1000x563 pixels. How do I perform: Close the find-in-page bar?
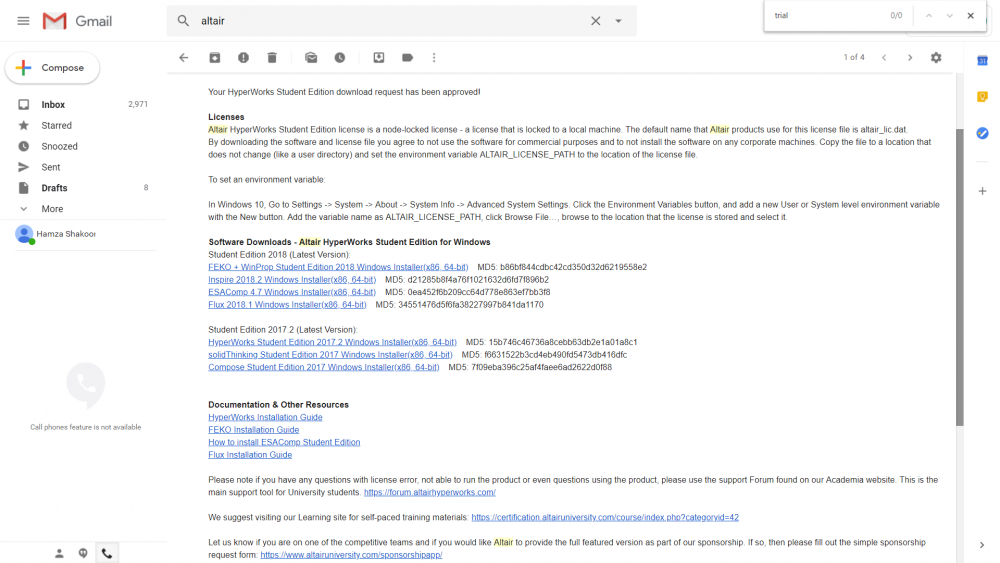click(971, 15)
